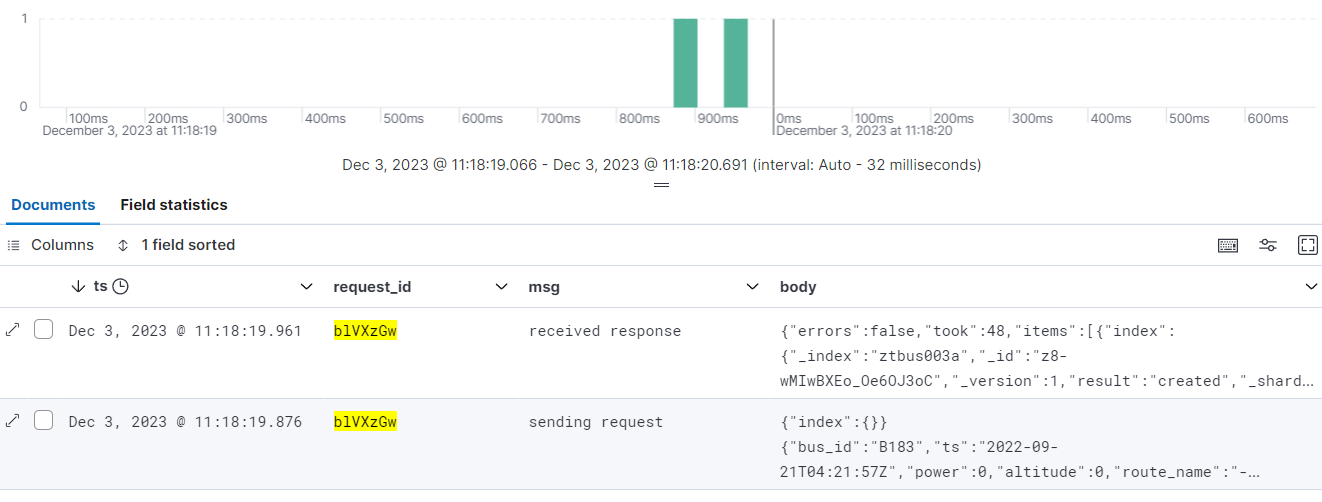Switch to Field statistics tab
Image resolution: width=1322 pixels, height=502 pixels.
coord(174,205)
